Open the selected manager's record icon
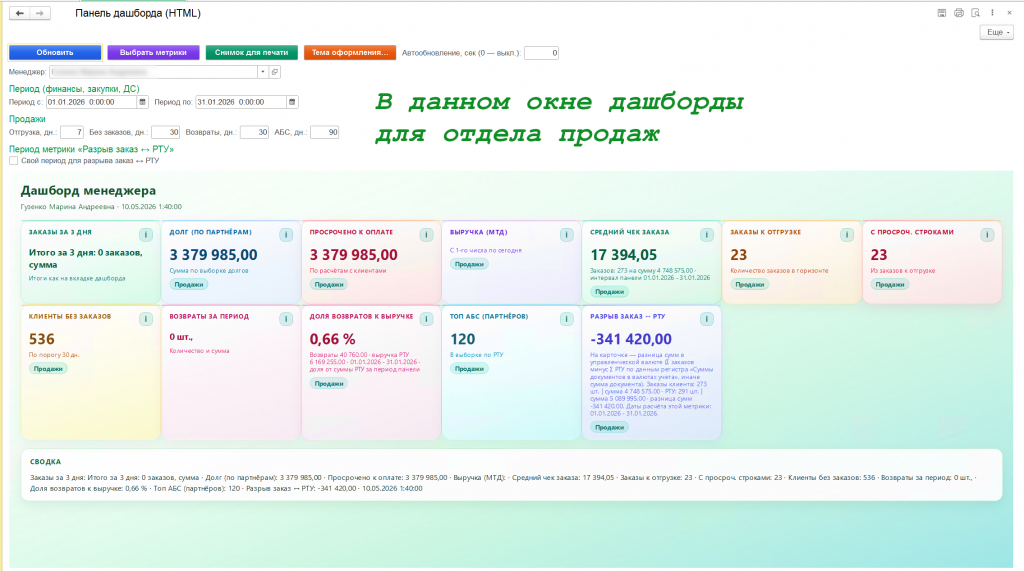This screenshot has width=1024, height=571. (275, 72)
